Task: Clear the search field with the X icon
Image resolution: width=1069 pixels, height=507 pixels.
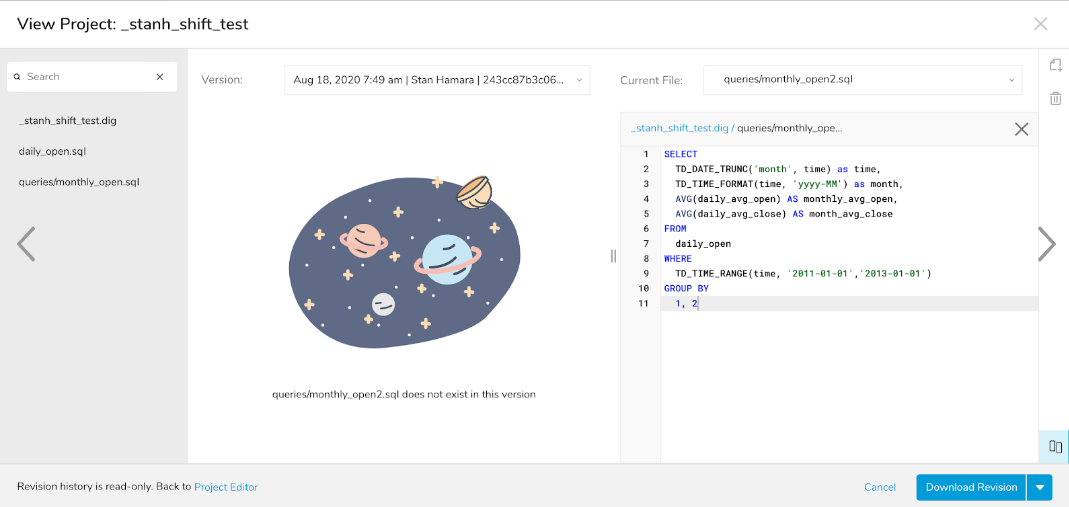Action: pos(160,77)
